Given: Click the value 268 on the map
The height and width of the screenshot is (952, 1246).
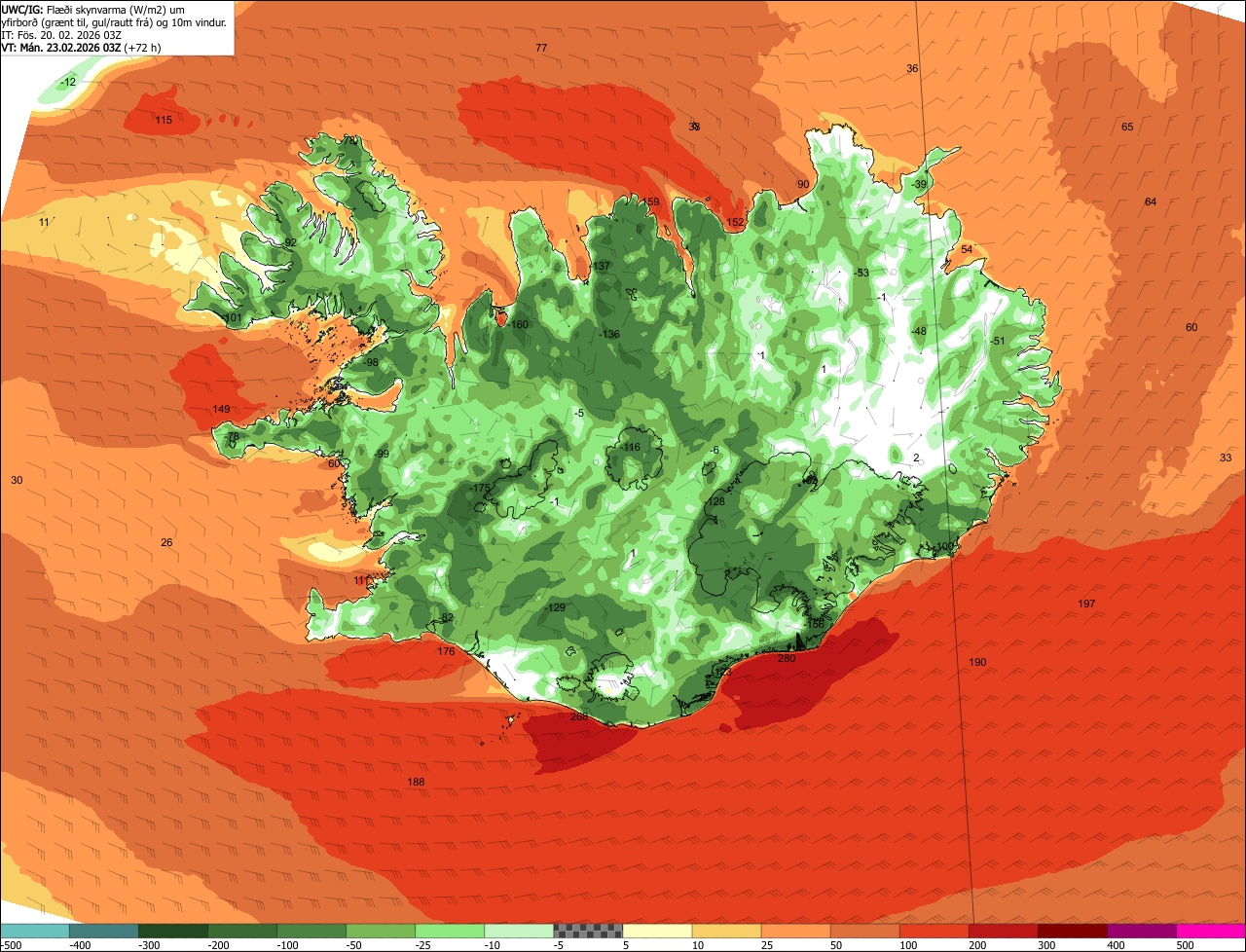Looking at the screenshot, I should point(579,717).
